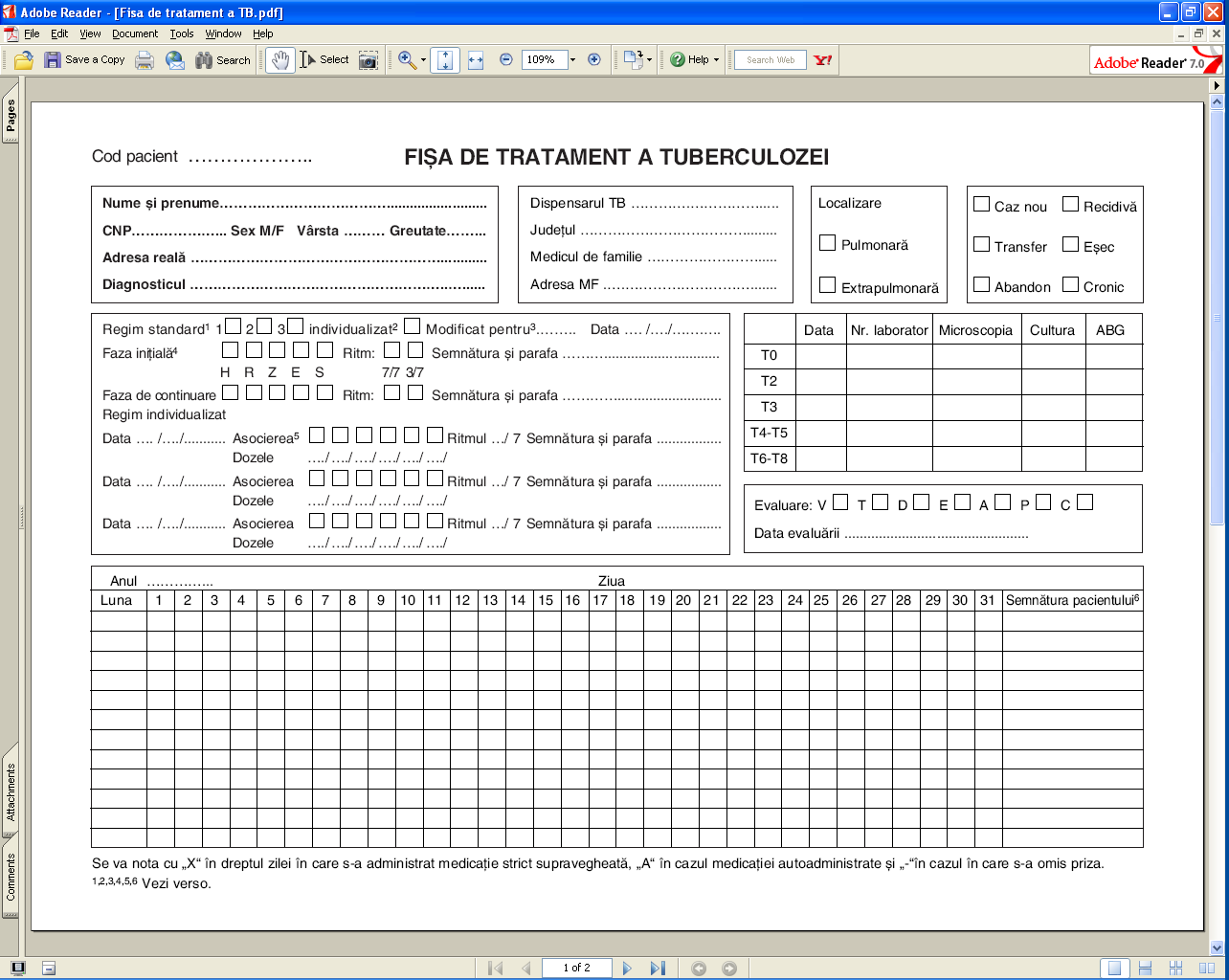This screenshot has width=1229, height=980.
Task: Zoom in with the plus button
Action: tap(594, 59)
